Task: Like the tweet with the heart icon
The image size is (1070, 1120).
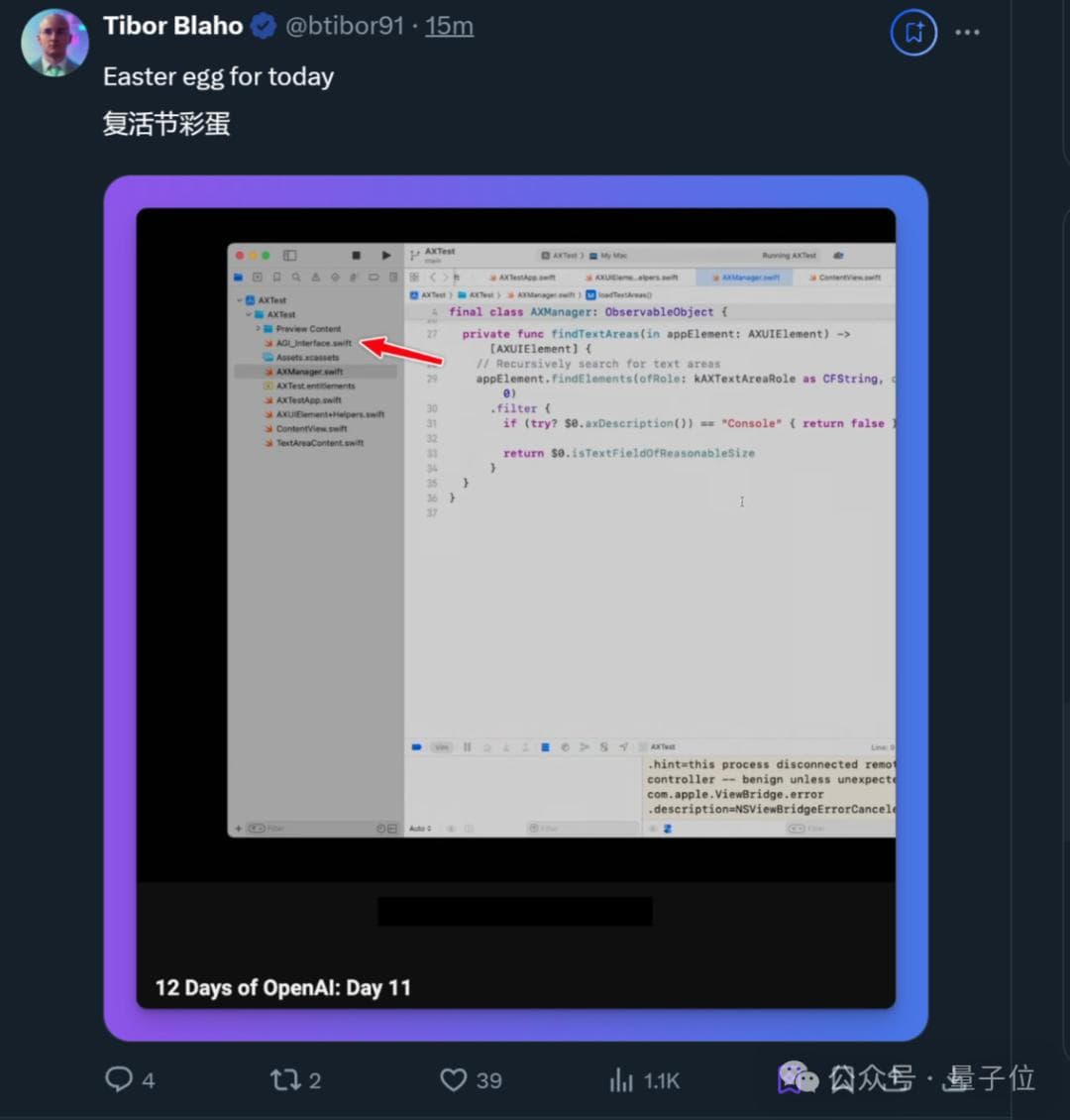Action: click(454, 1078)
